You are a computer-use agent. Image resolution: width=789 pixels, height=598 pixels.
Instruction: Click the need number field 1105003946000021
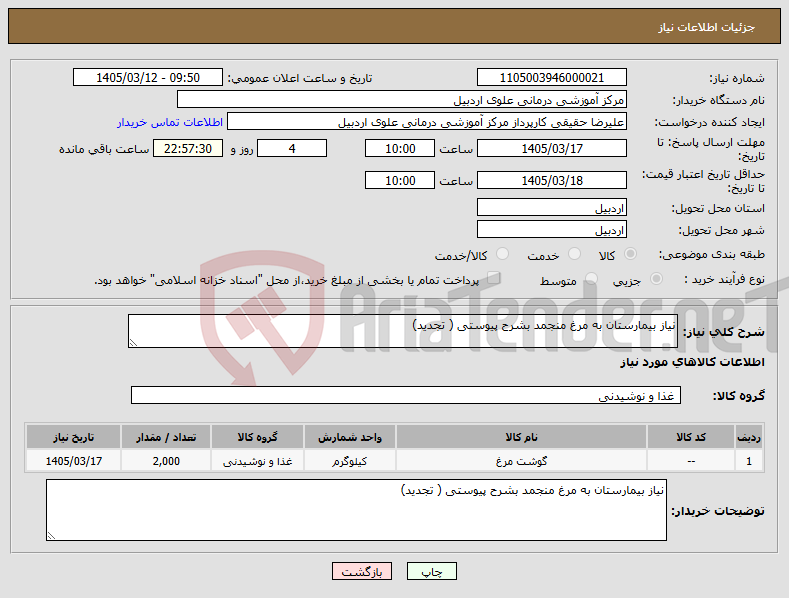tap(551, 78)
